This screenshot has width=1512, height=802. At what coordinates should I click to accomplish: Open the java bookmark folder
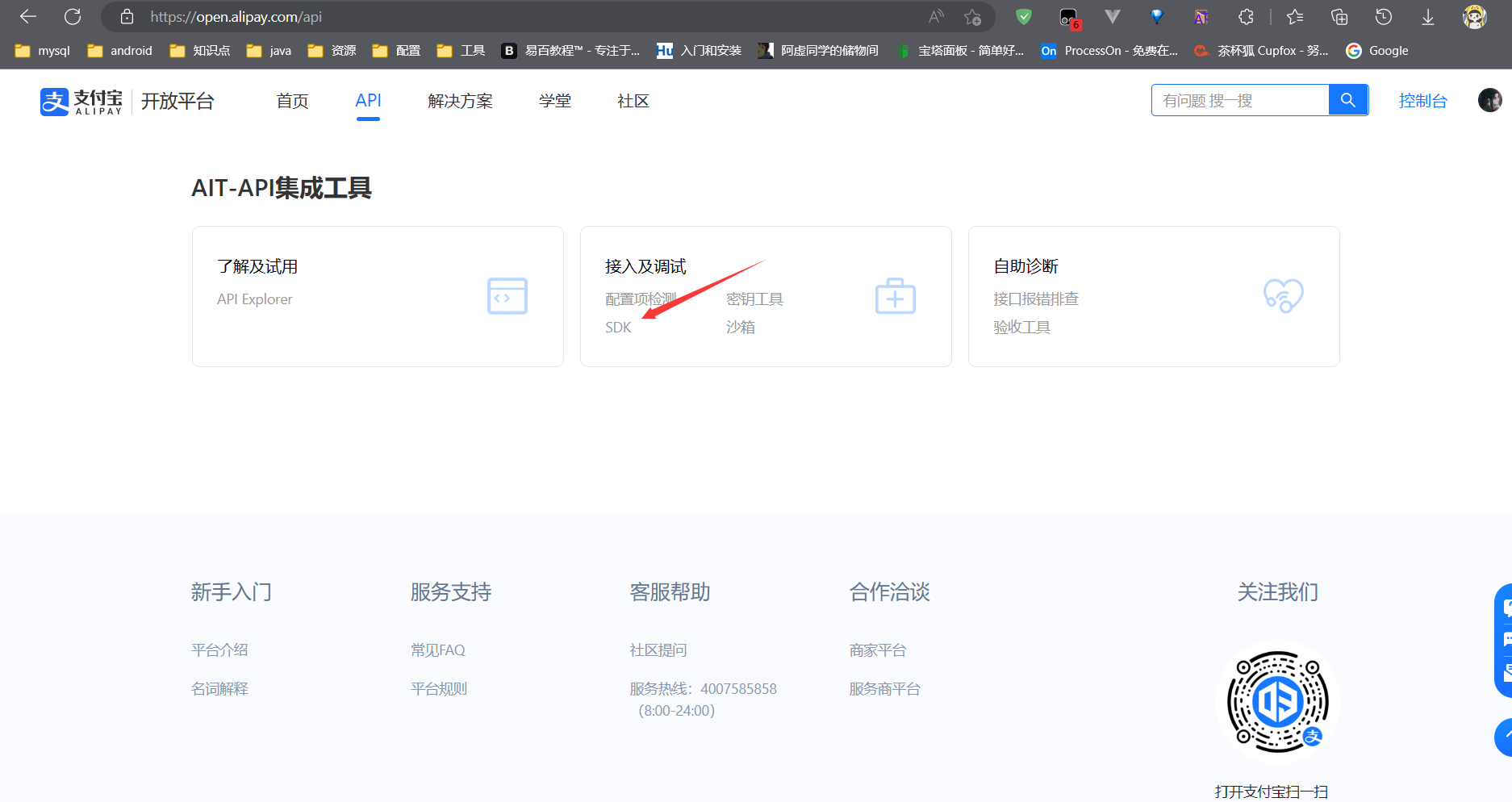click(x=269, y=51)
